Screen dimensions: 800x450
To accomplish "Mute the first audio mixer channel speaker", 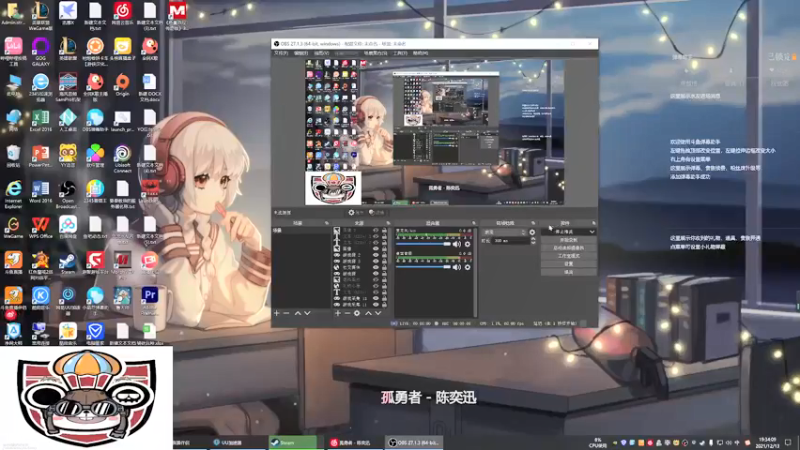I will pos(457,244).
